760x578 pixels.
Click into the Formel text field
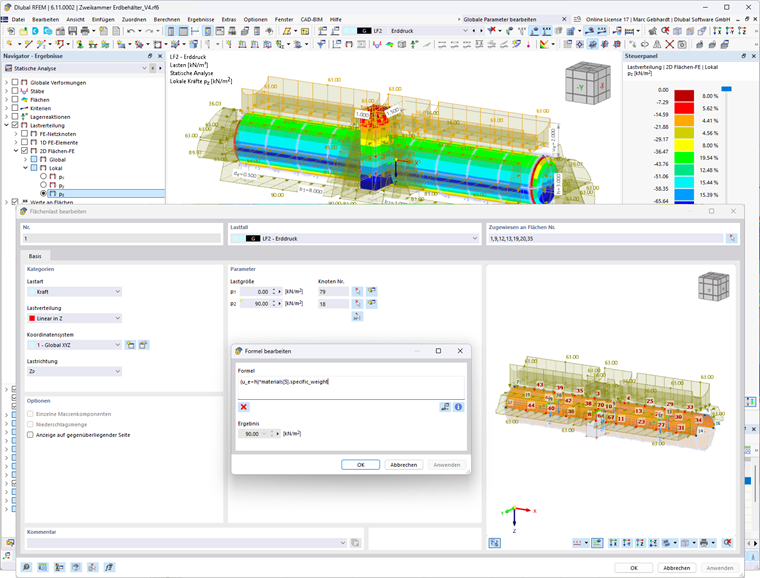pos(351,387)
